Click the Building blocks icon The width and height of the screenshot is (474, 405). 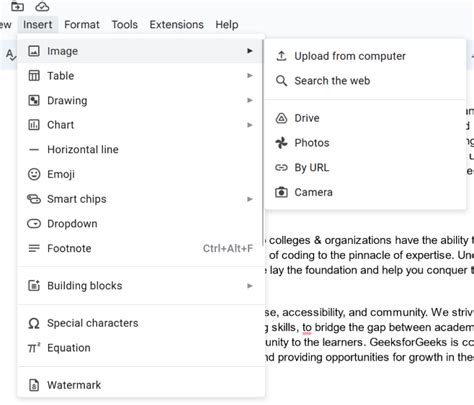[x=34, y=286]
